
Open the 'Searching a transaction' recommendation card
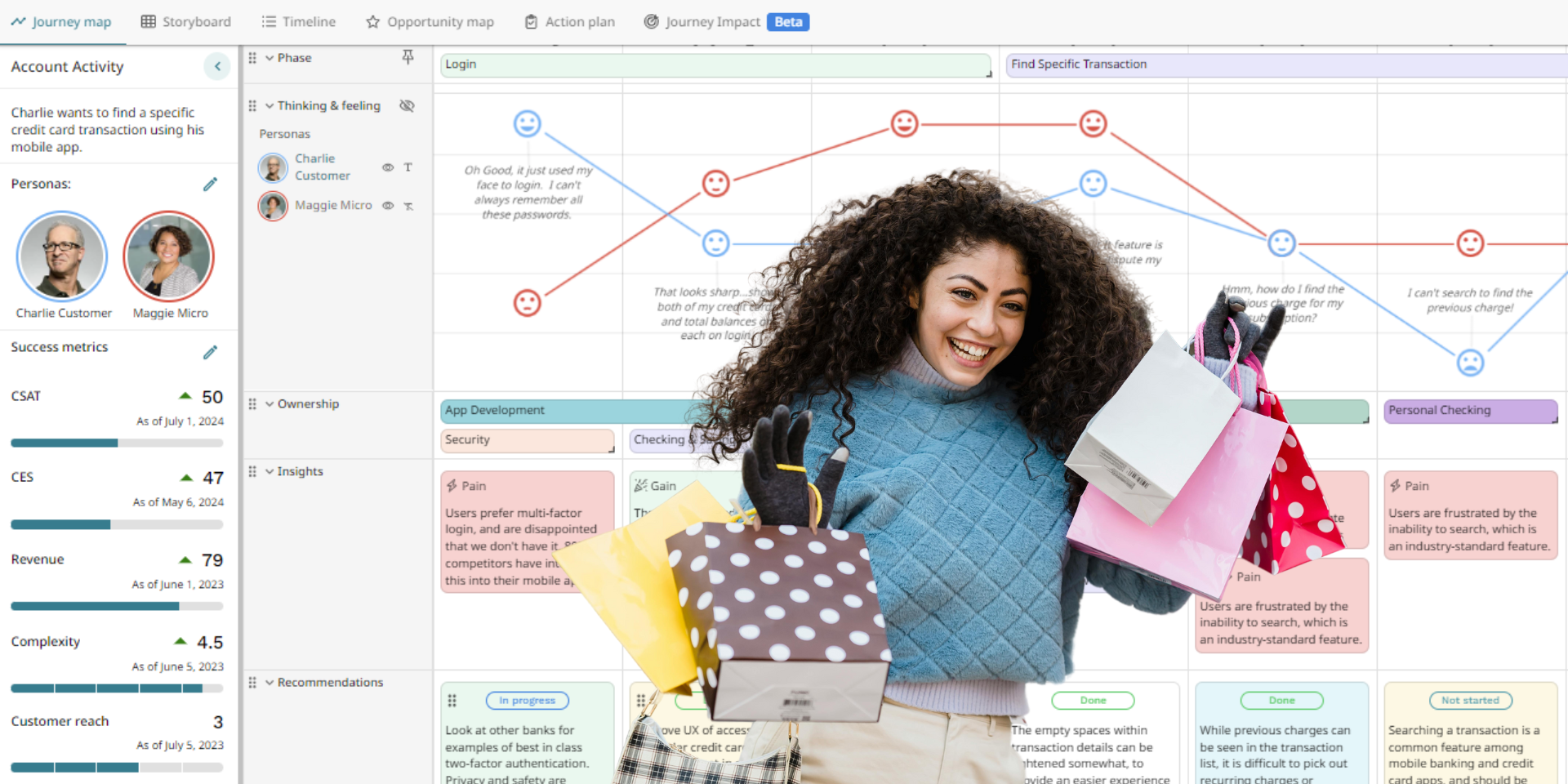click(1471, 733)
